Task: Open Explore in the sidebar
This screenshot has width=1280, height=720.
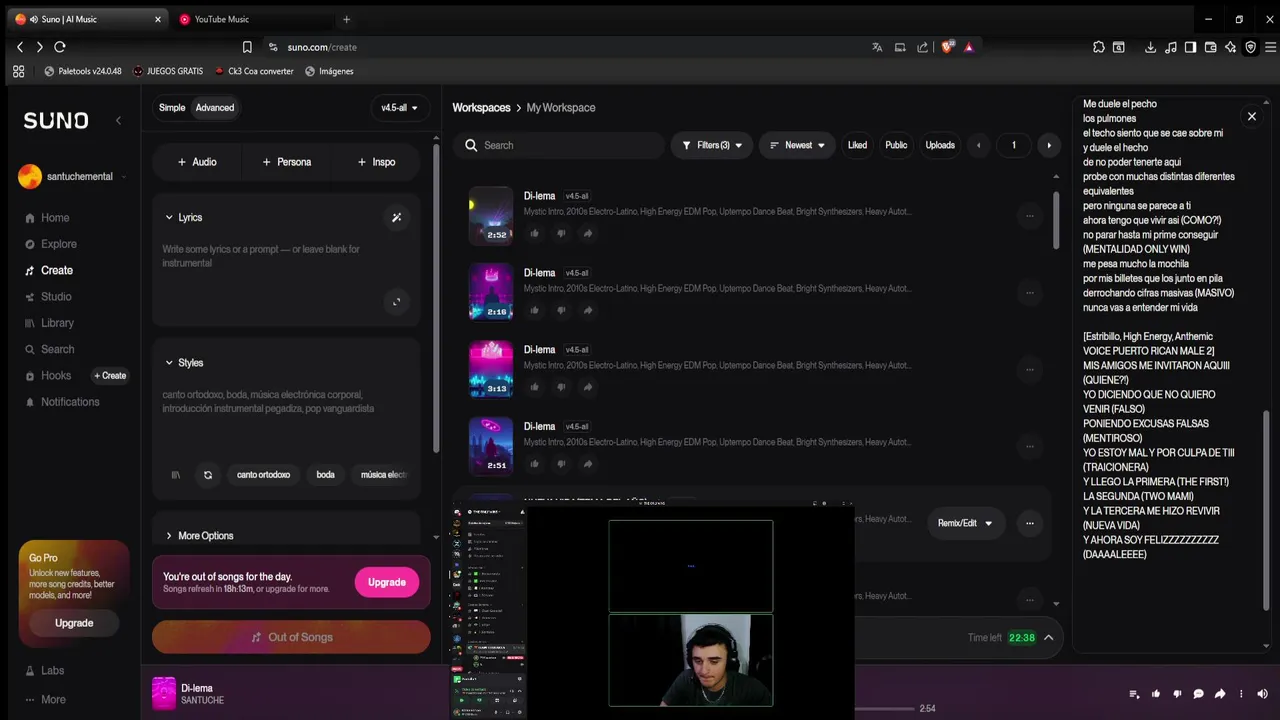Action: tap(58, 244)
